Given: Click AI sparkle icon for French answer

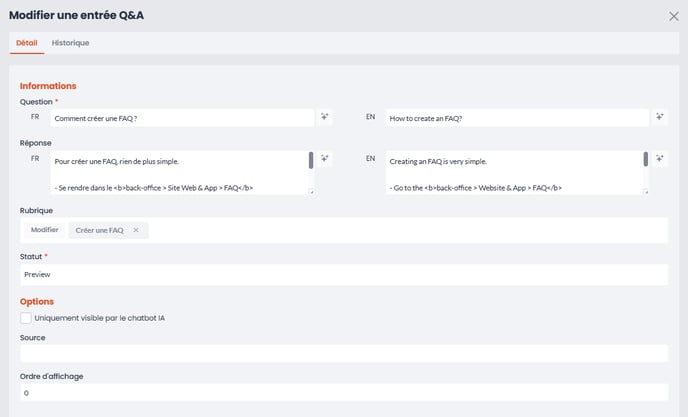Looking at the screenshot, I should pyautogui.click(x=324, y=158).
